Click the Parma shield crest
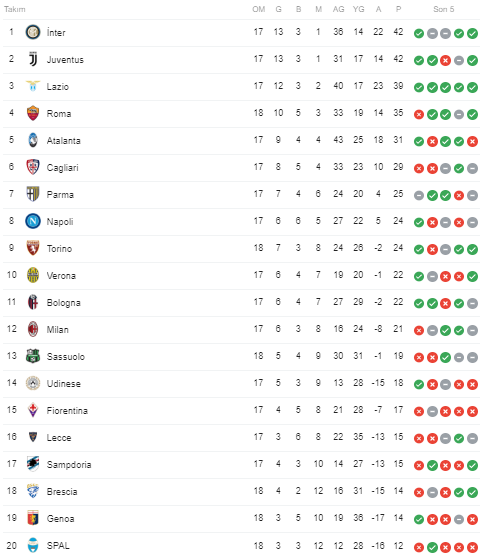The height and width of the screenshot is (556, 480). click(33, 194)
